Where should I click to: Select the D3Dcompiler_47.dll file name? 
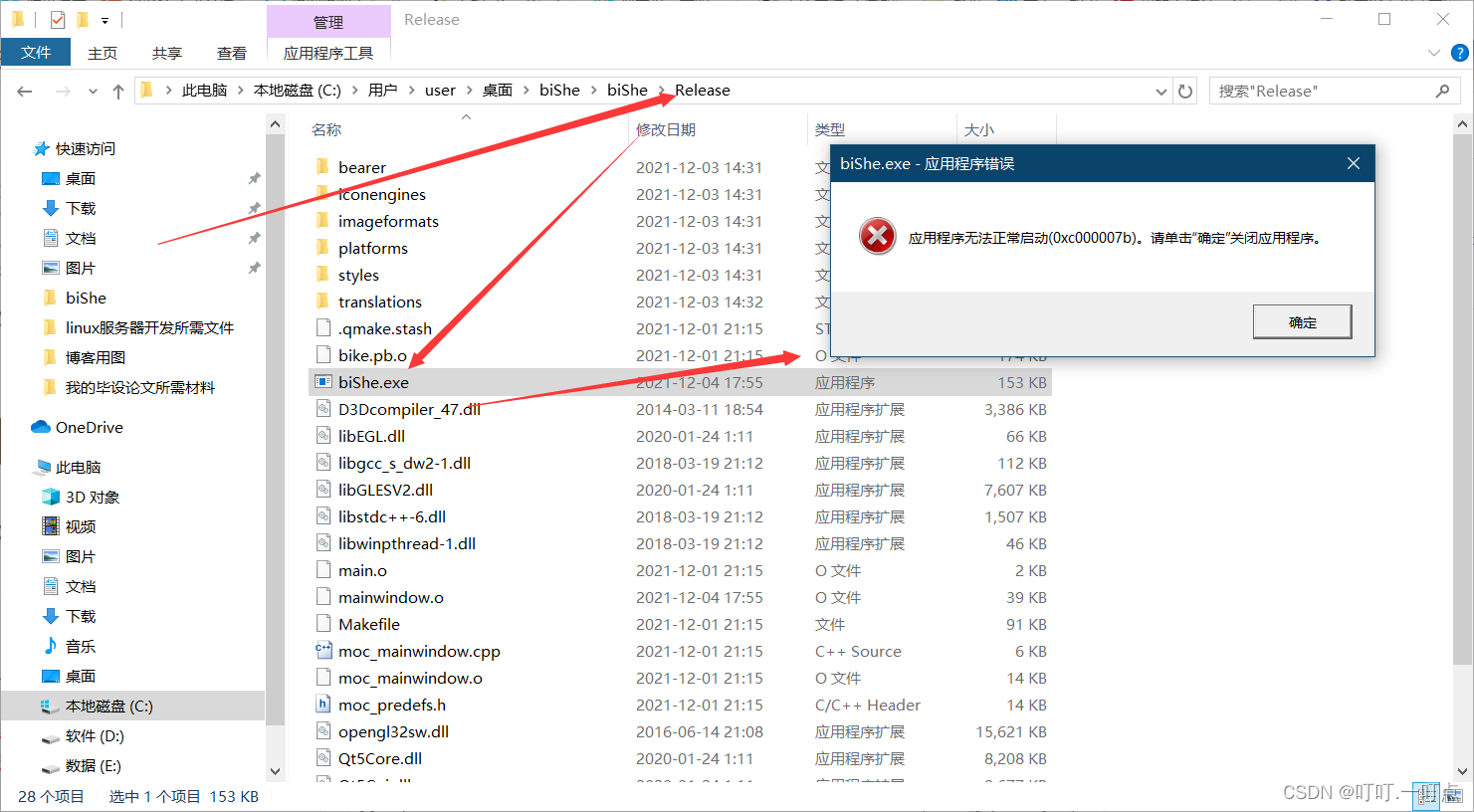pos(409,409)
